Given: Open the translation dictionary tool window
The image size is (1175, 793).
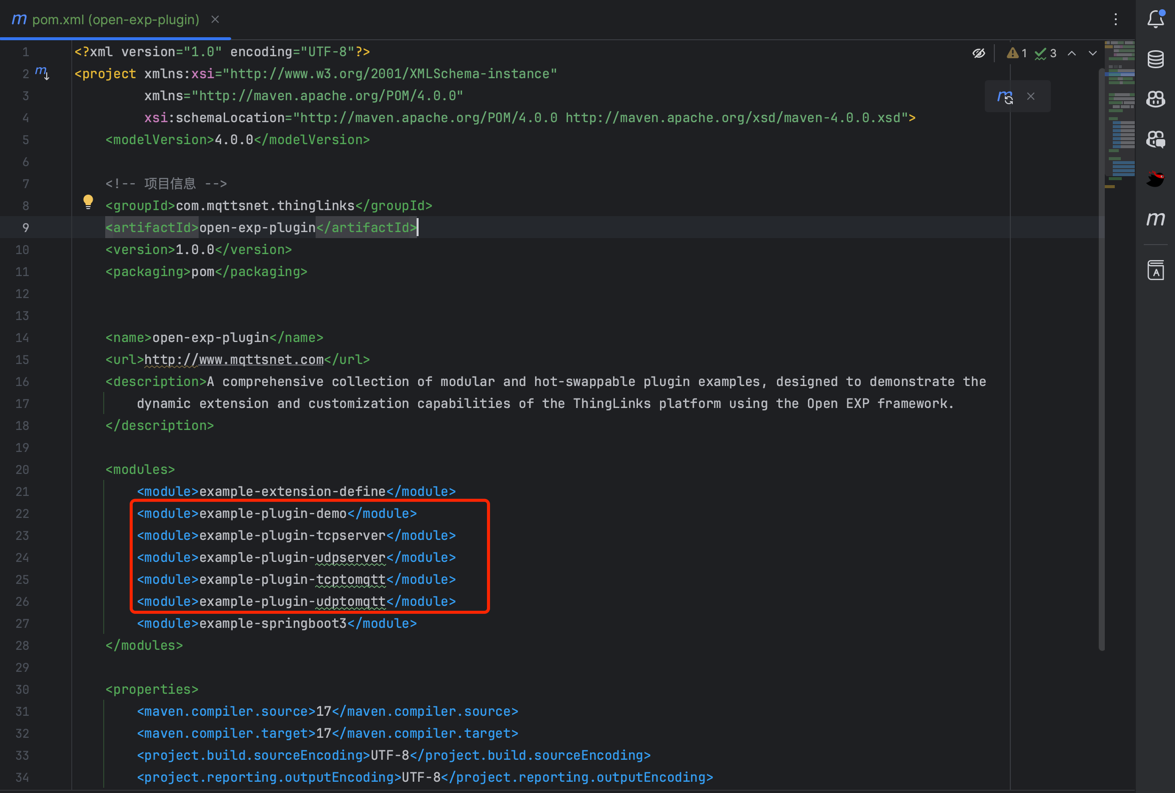Looking at the screenshot, I should coord(1156,270).
